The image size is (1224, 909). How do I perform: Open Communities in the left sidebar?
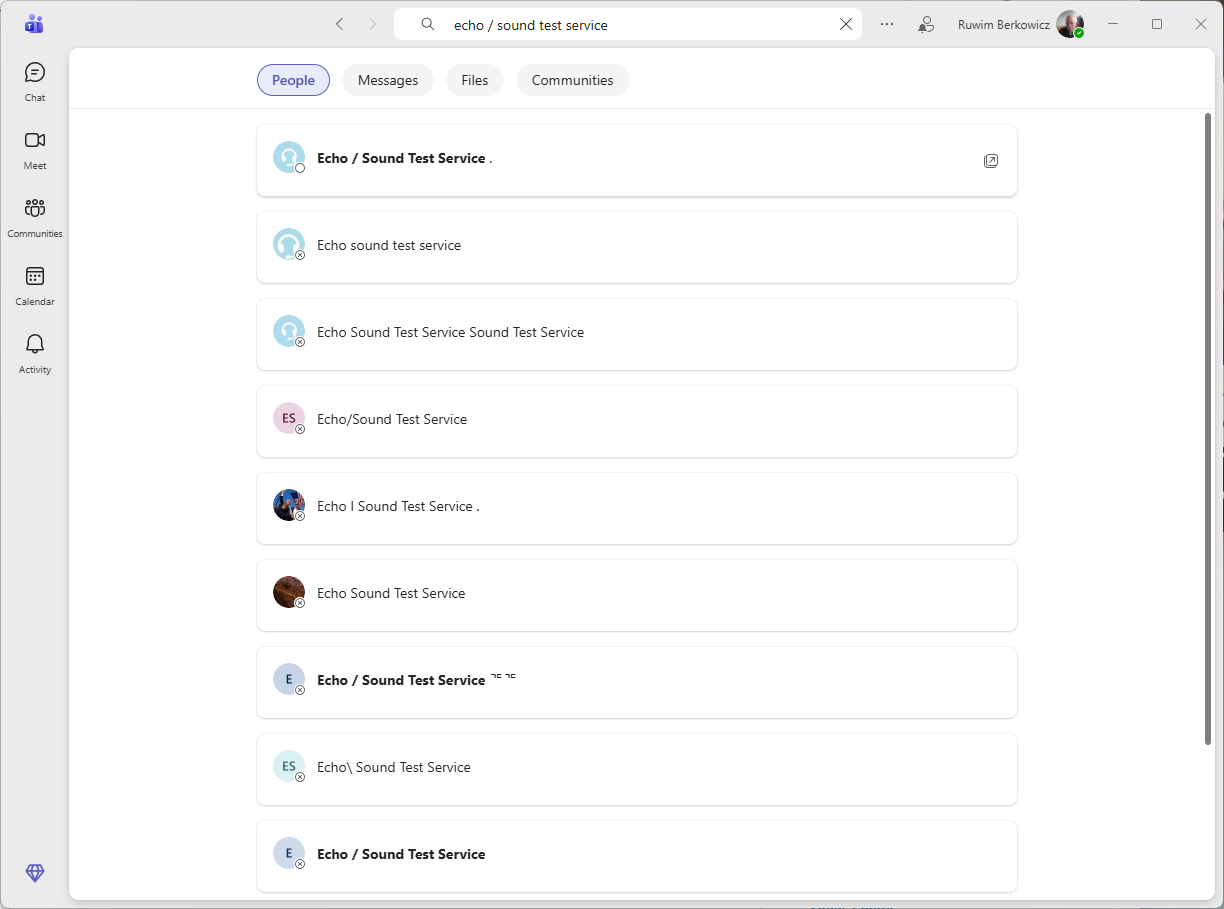(35, 217)
